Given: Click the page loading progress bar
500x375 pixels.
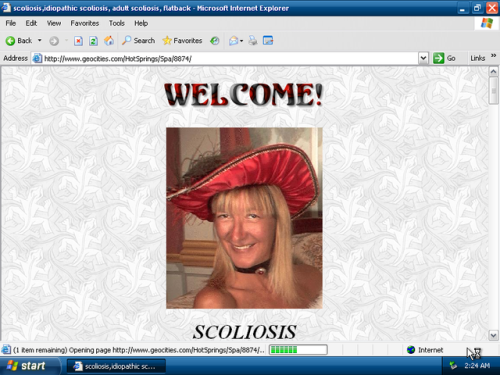Looking at the screenshot, I should tap(298, 350).
